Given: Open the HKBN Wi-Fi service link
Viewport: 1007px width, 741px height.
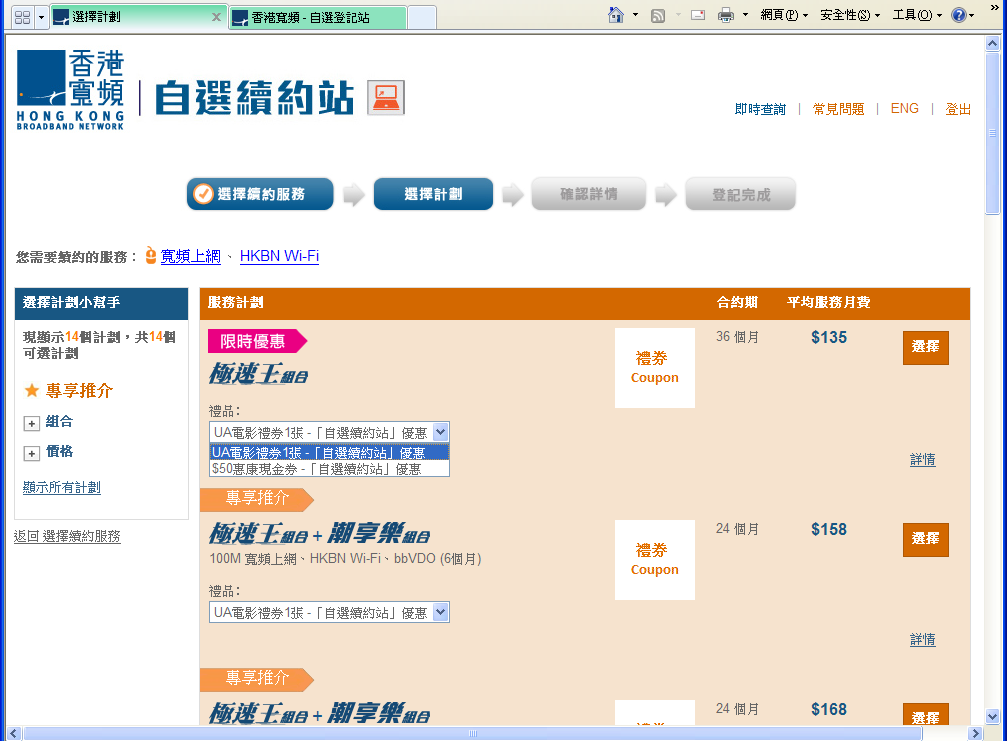Looking at the screenshot, I should (279, 256).
